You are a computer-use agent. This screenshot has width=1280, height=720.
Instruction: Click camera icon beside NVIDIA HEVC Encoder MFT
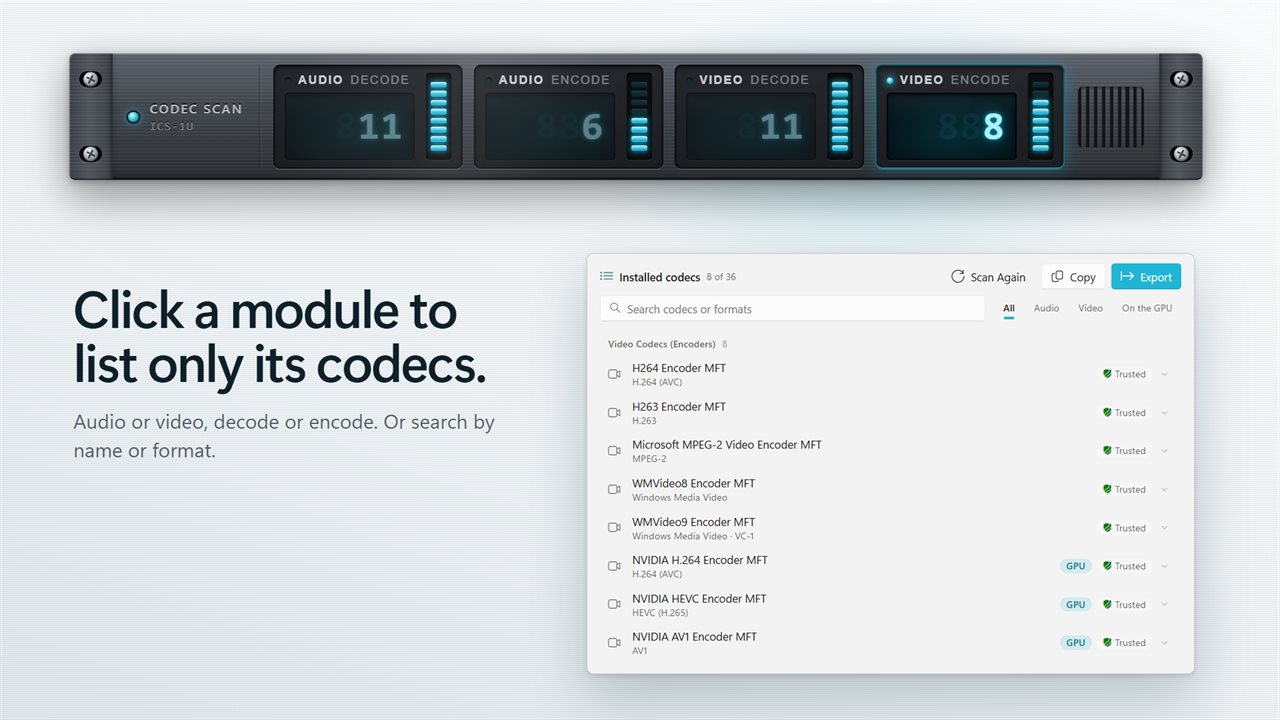pyautogui.click(x=614, y=604)
